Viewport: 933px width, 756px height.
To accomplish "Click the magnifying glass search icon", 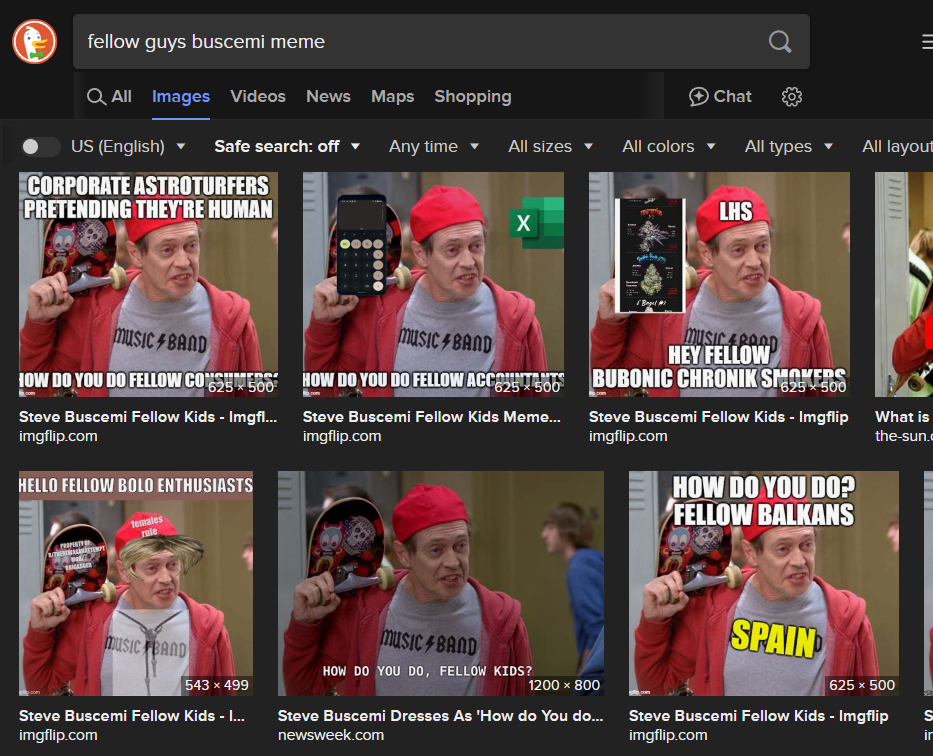I will [x=779, y=42].
